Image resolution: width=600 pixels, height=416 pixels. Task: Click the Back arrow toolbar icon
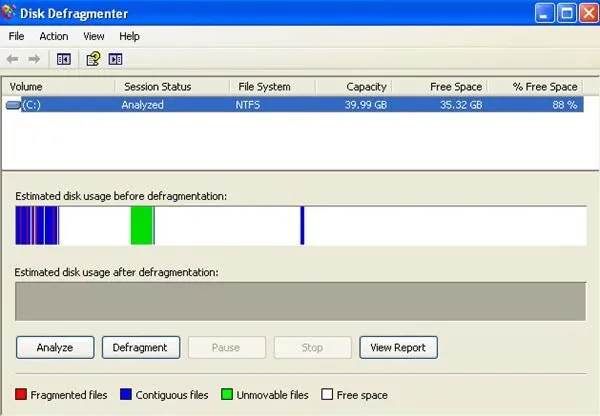[13, 59]
